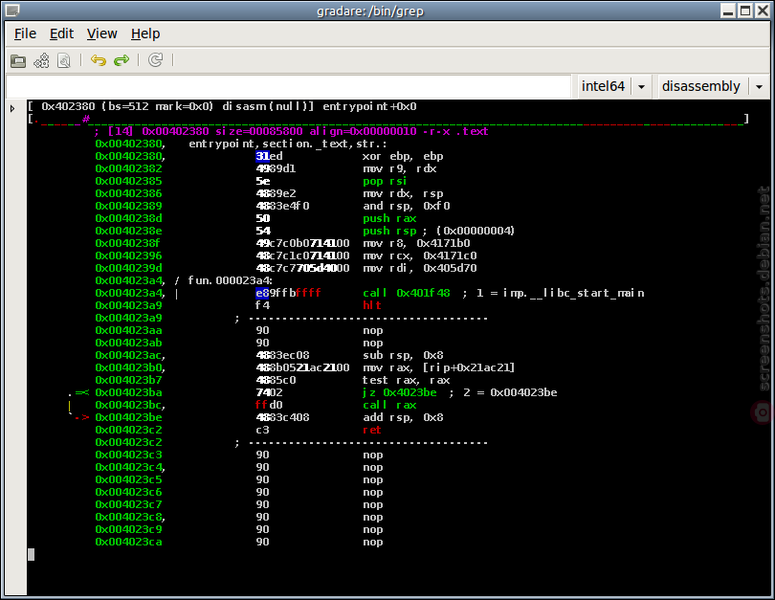Click the '(0x00000004)' comment after push rsp
This screenshot has height=600, width=775.
pos(475,231)
